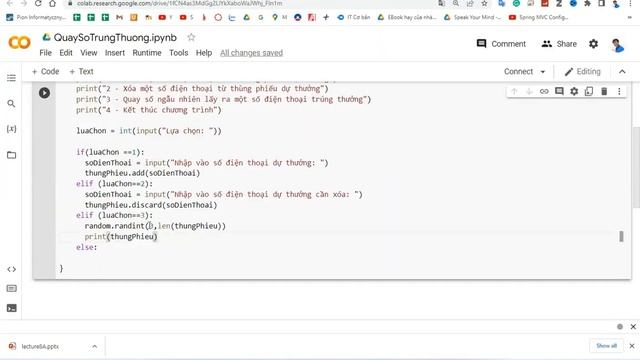This screenshot has width=640, height=360.
Task: Open the command palette icon in sidebar
Action: (11, 289)
